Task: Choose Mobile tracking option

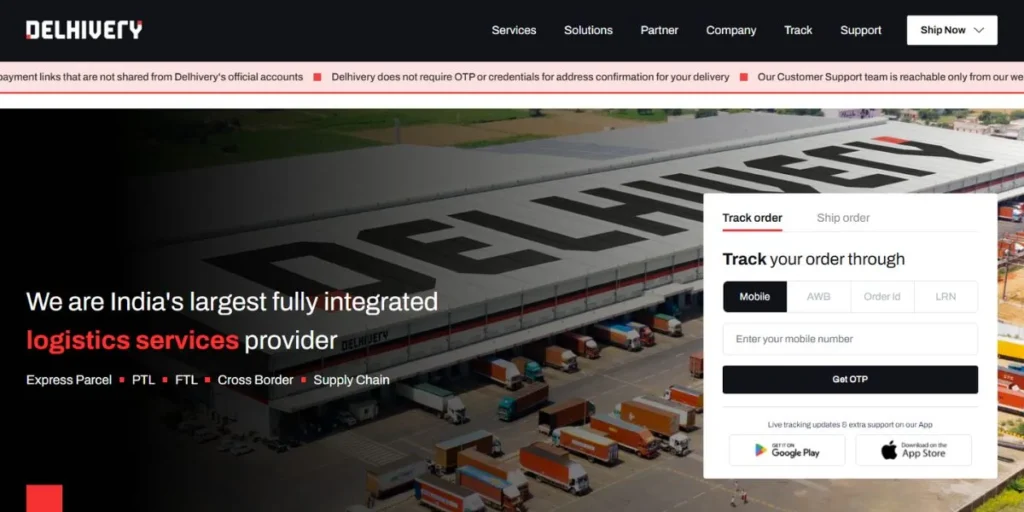Action: tap(755, 296)
